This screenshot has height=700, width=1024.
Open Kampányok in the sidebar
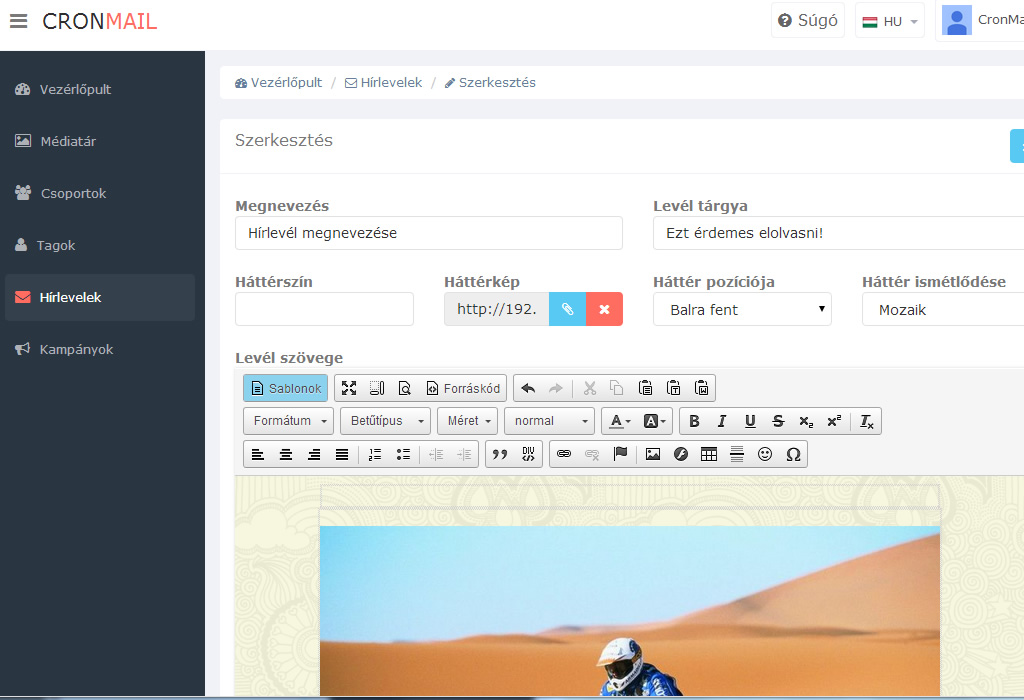pyautogui.click(x=100, y=349)
